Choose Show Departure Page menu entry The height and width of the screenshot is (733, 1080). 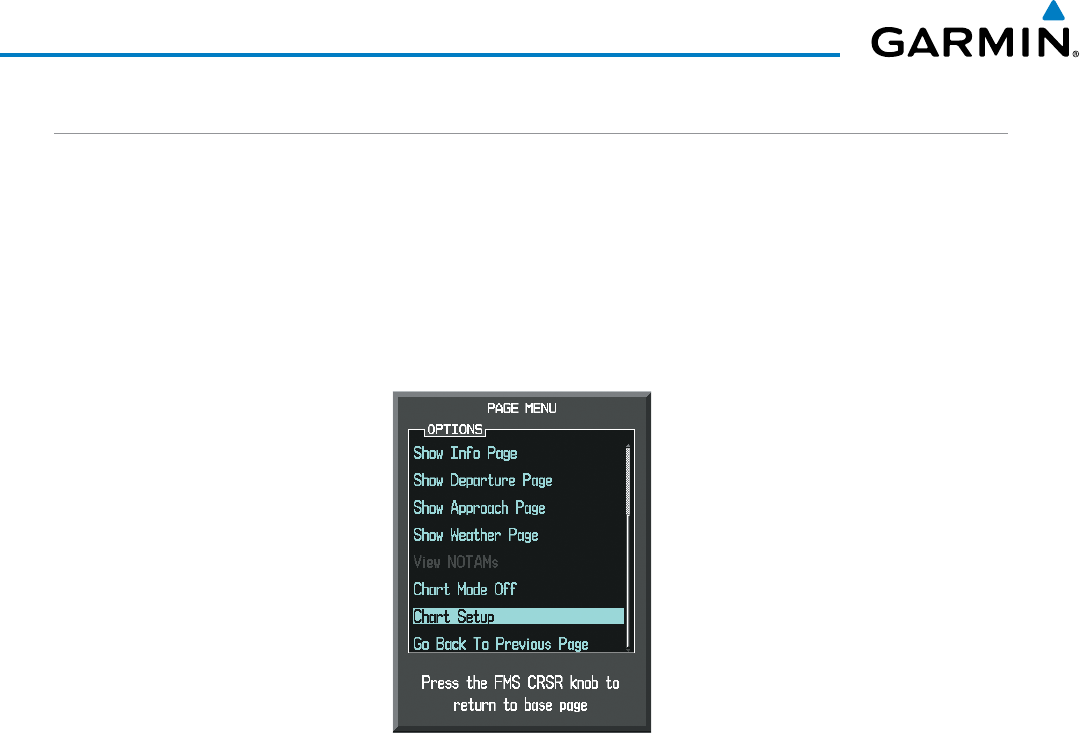[483, 480]
